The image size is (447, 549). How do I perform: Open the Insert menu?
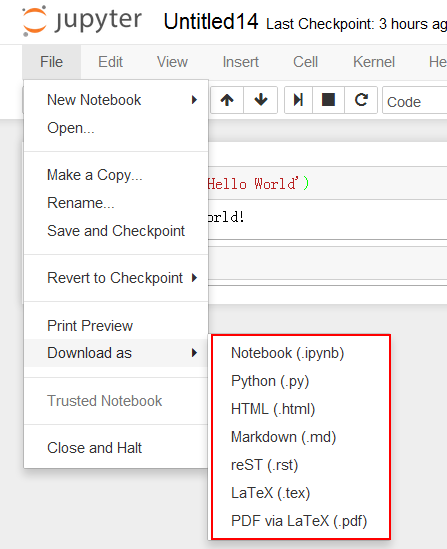tap(241, 62)
